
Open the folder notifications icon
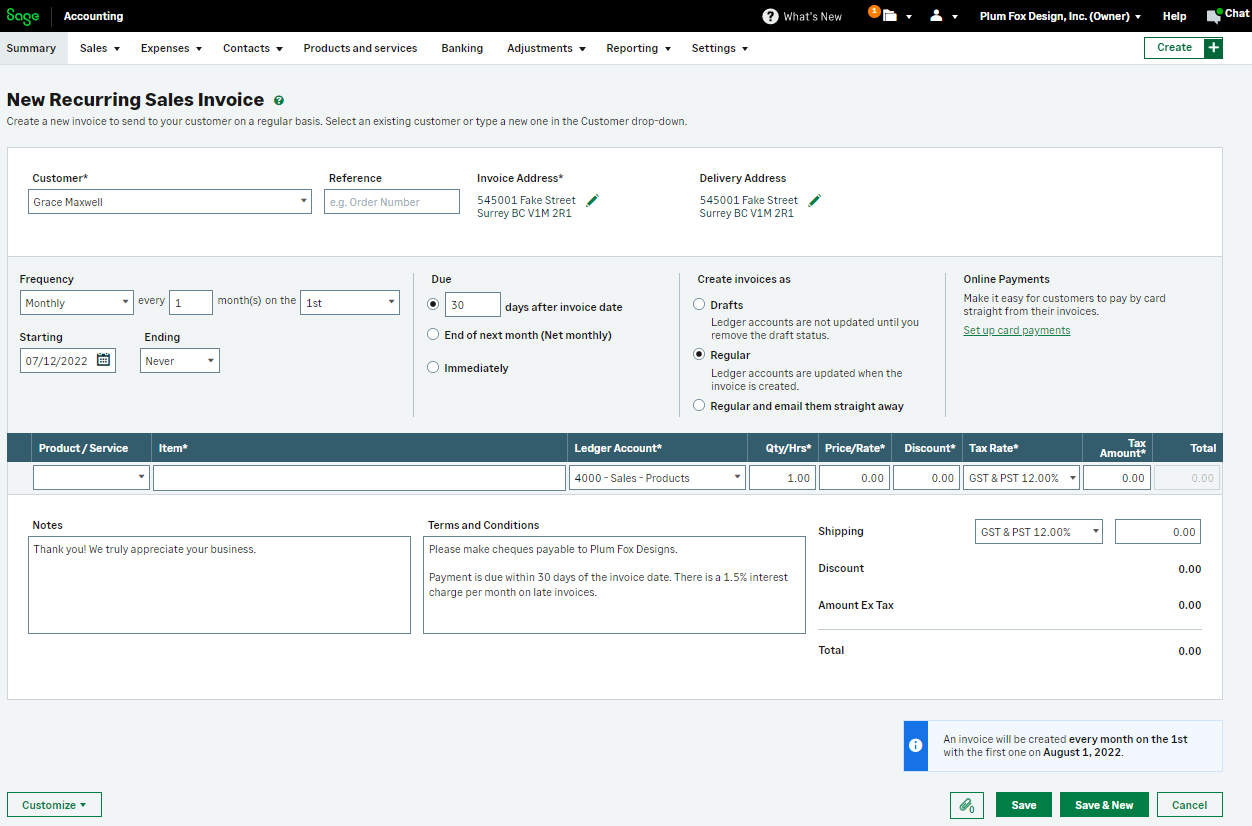pyautogui.click(x=888, y=16)
